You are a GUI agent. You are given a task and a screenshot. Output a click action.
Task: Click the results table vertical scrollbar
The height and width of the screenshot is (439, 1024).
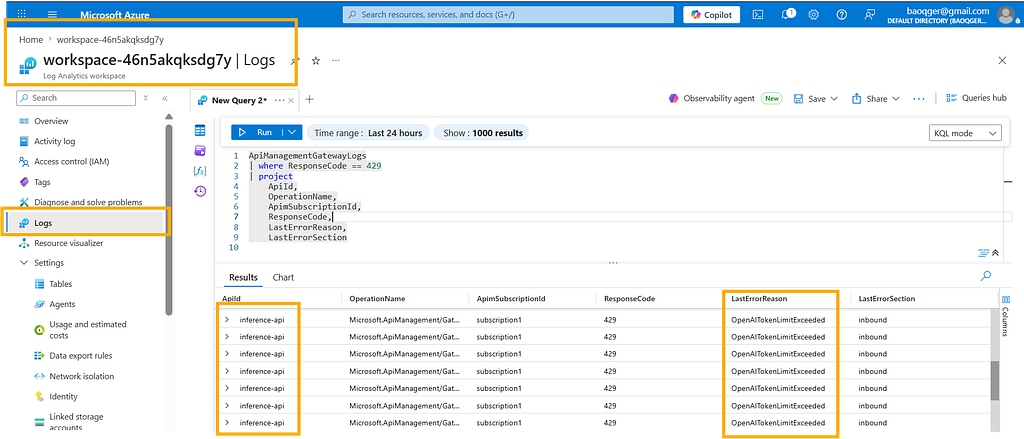(x=995, y=381)
